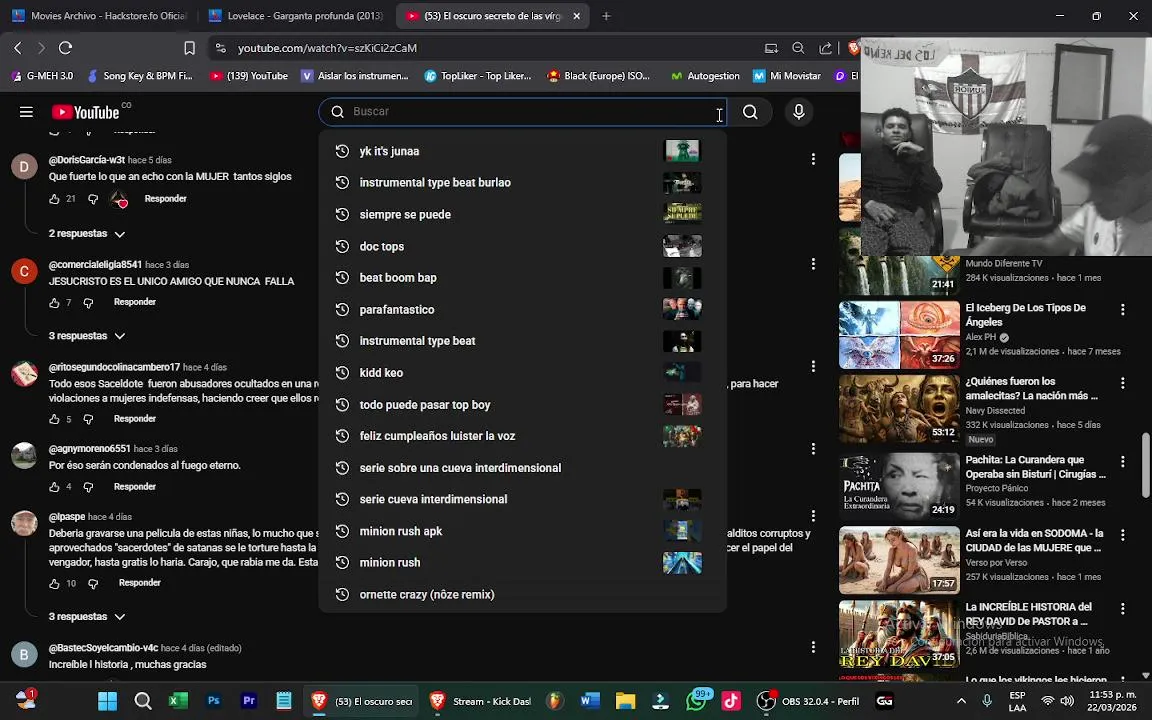
Task: Like the @lpaspe comment
Action: [54, 583]
